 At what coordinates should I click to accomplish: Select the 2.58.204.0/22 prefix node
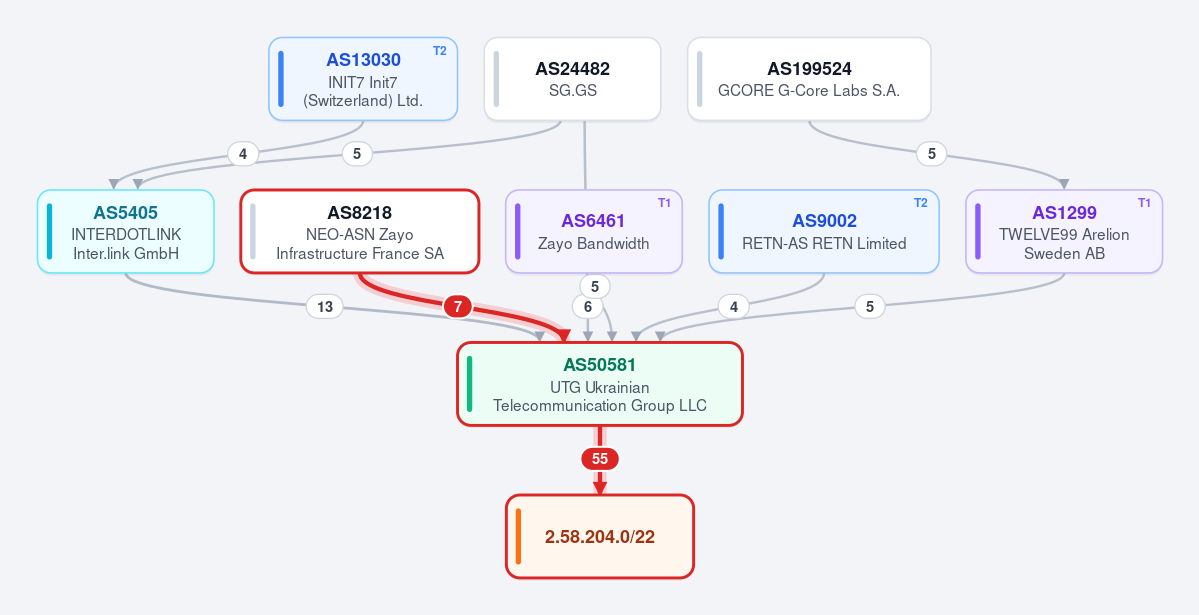pos(600,536)
